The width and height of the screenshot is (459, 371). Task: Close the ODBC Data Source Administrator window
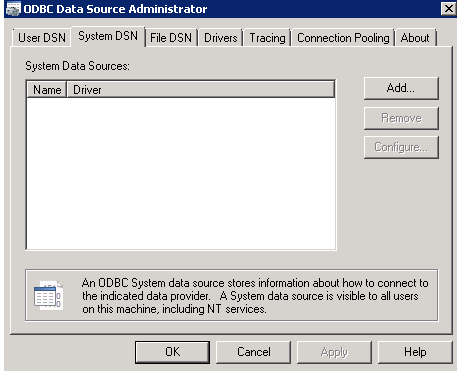(448, 9)
